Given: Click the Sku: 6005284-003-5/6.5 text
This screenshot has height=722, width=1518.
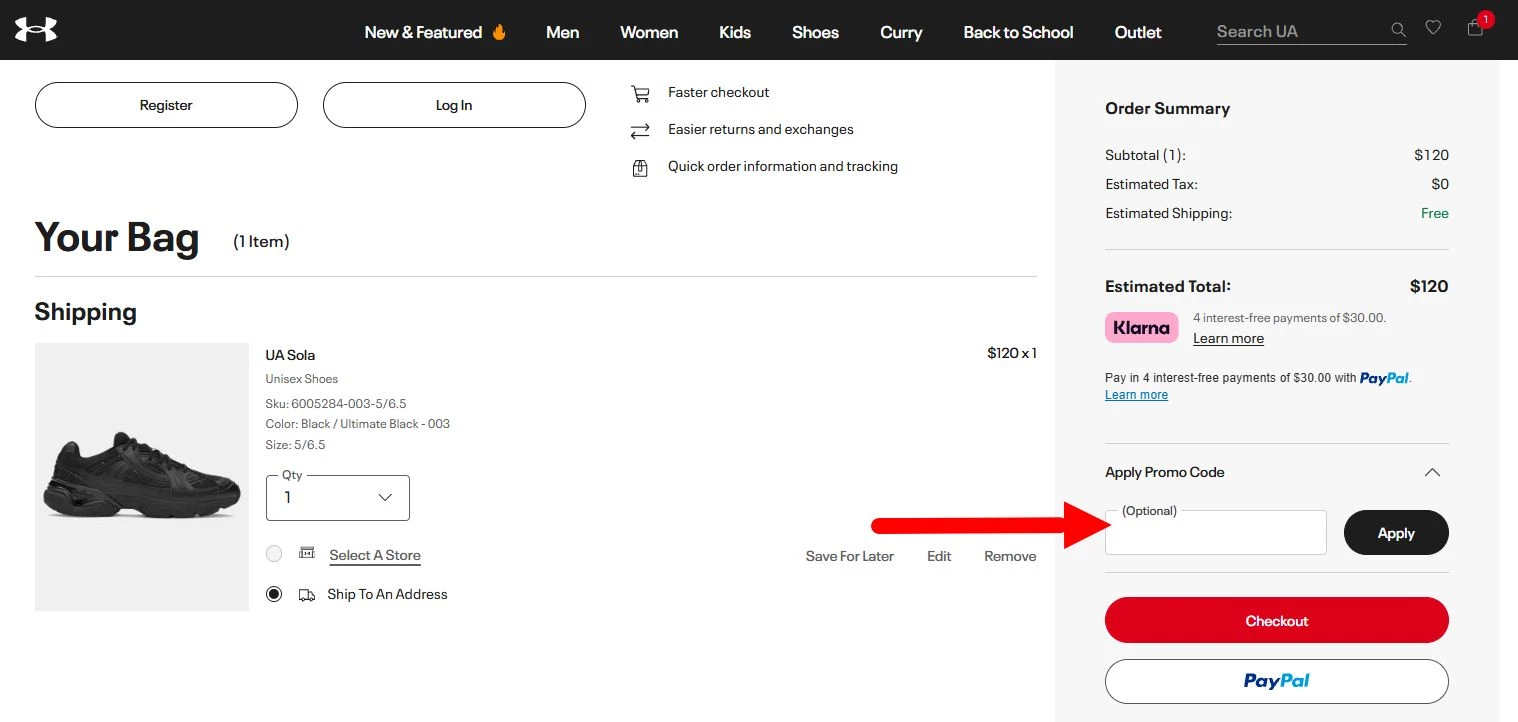Looking at the screenshot, I should coord(336,404).
